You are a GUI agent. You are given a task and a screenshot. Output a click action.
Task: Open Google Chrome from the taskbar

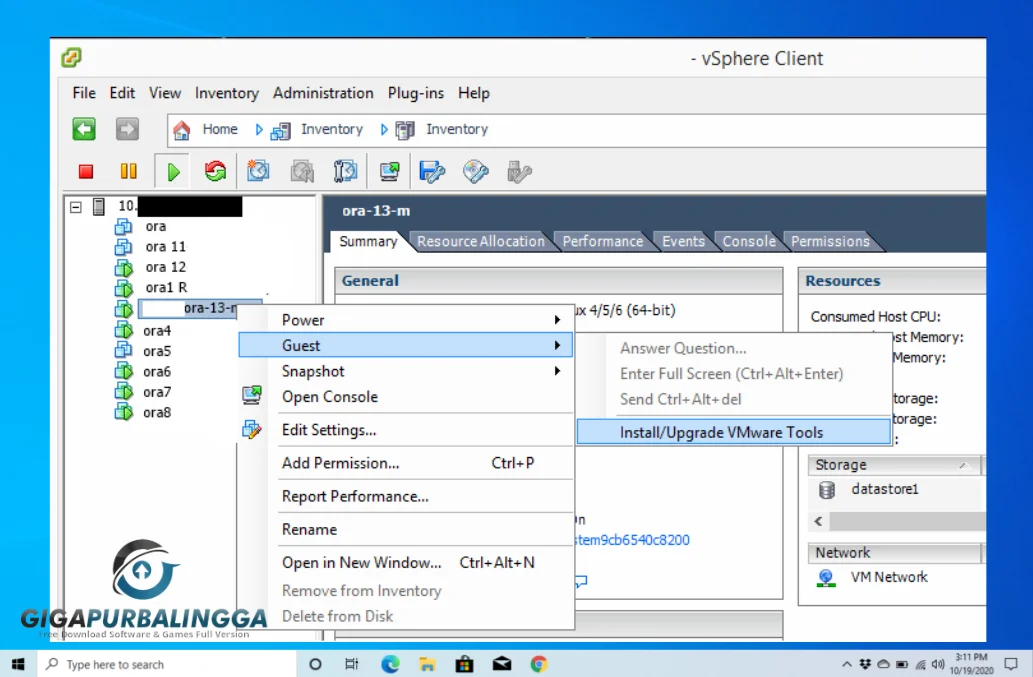[539, 664]
